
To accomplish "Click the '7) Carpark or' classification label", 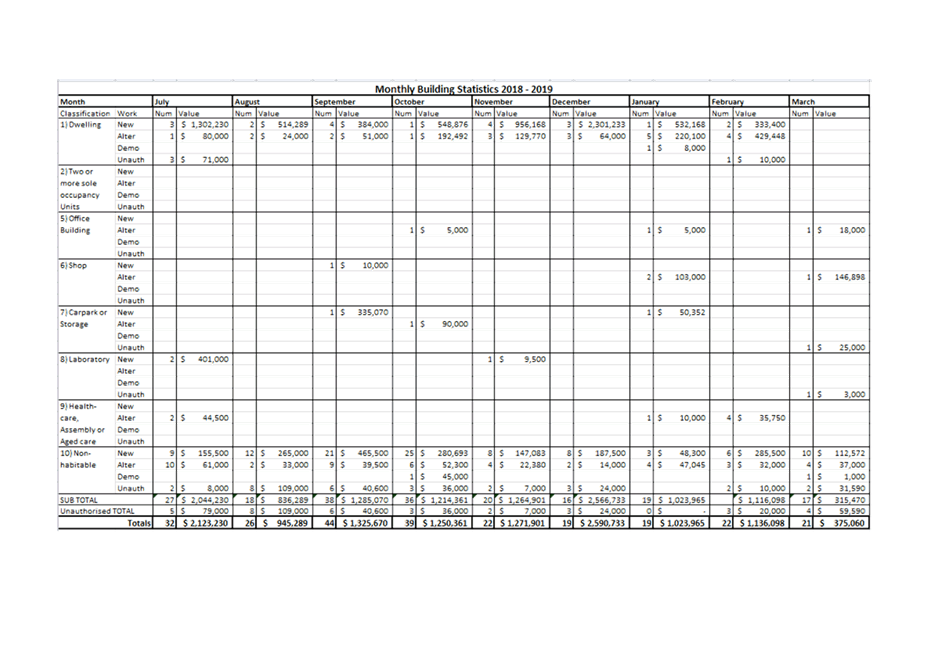I will [x=83, y=312].
